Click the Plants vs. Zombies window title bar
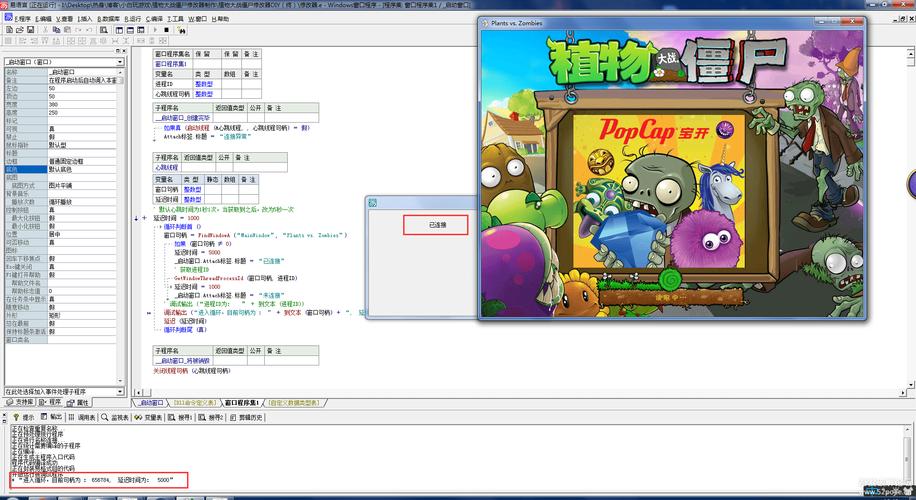Screen dimensions: 916x500 [672, 23]
